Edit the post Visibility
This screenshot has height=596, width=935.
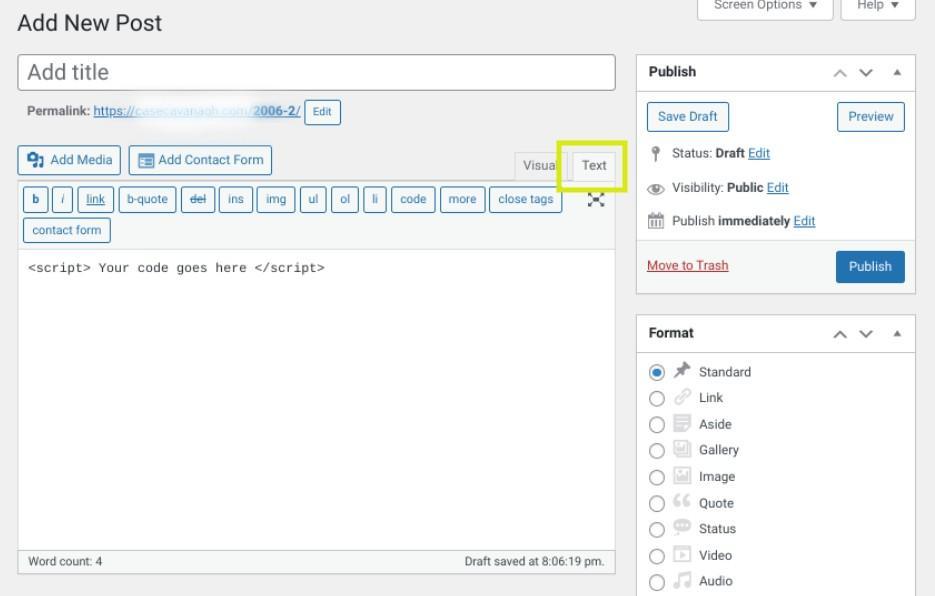coord(778,187)
